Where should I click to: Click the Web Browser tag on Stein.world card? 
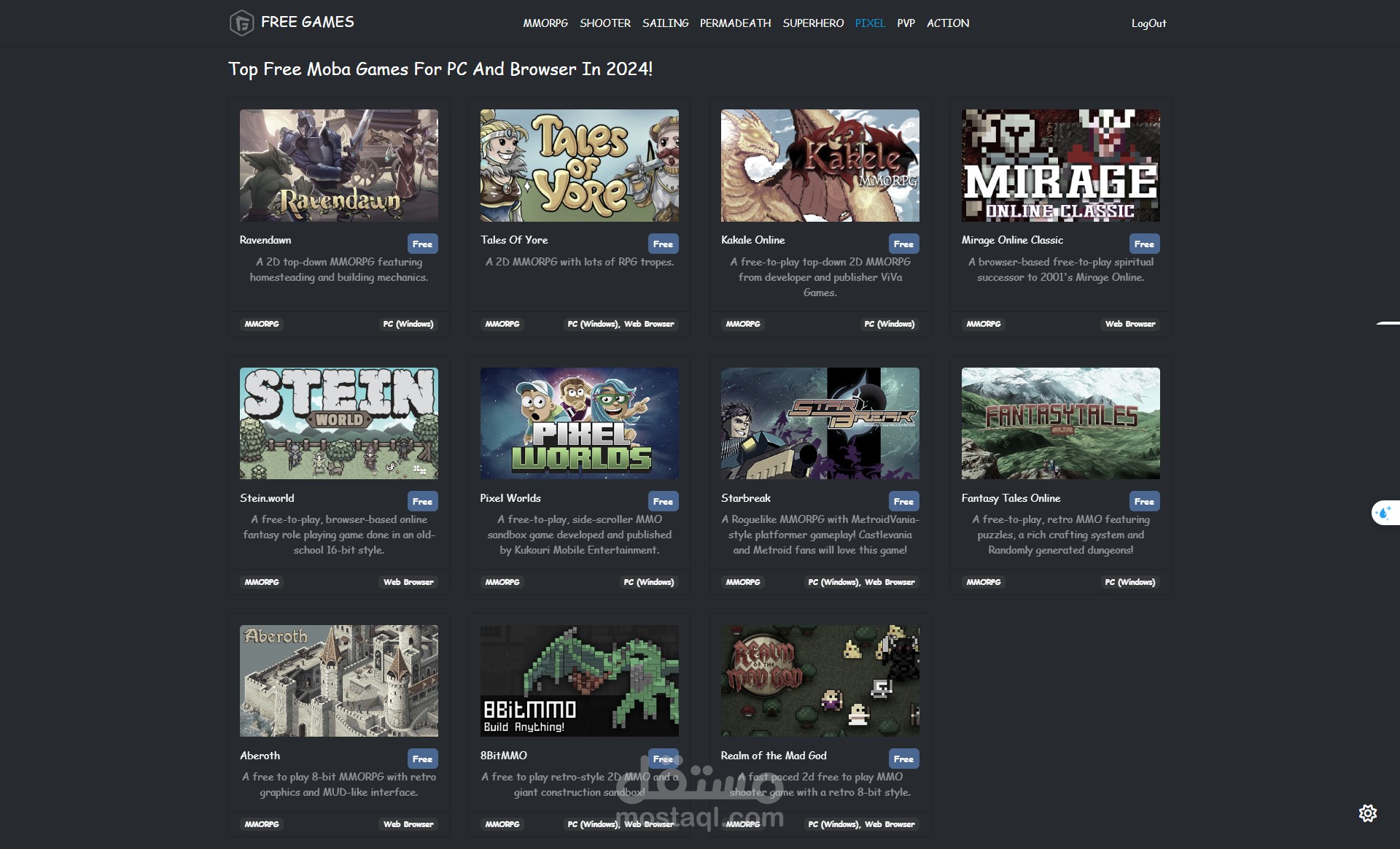tap(408, 582)
